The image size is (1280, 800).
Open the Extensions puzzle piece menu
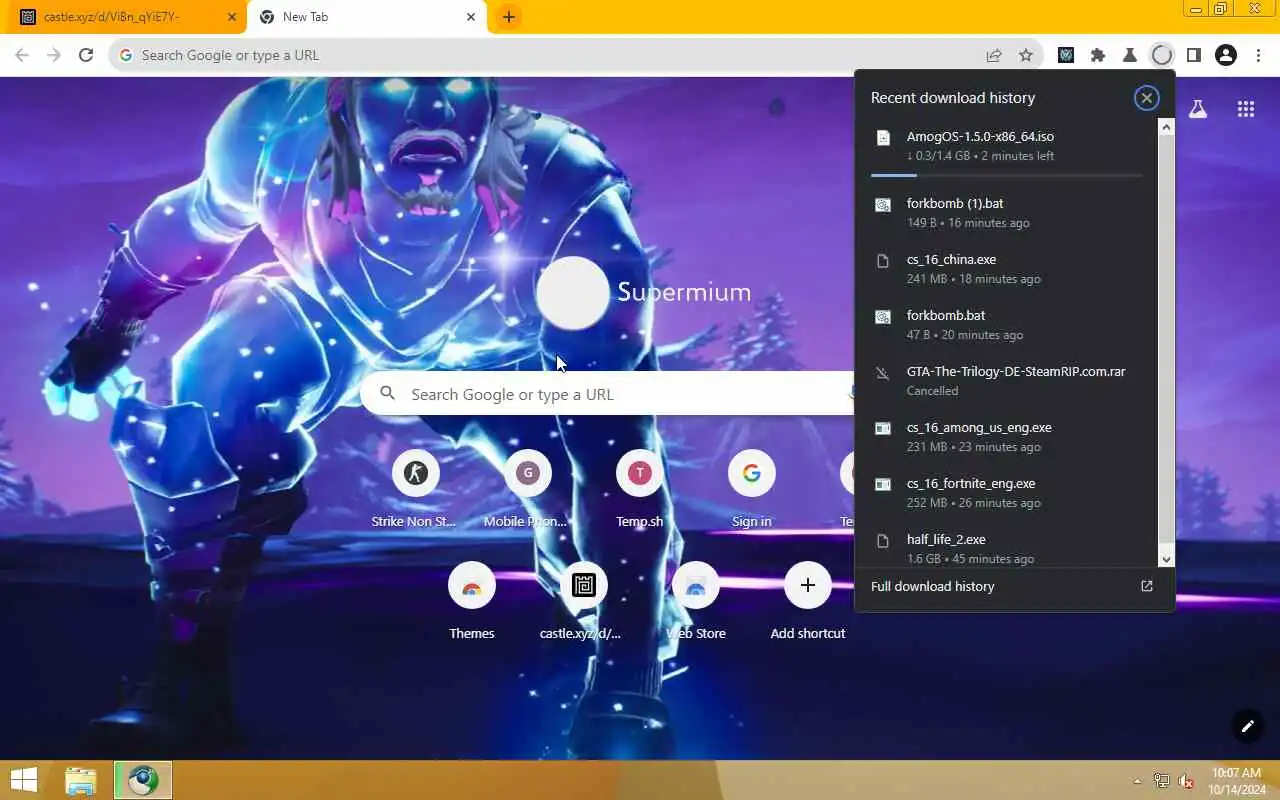[x=1098, y=55]
